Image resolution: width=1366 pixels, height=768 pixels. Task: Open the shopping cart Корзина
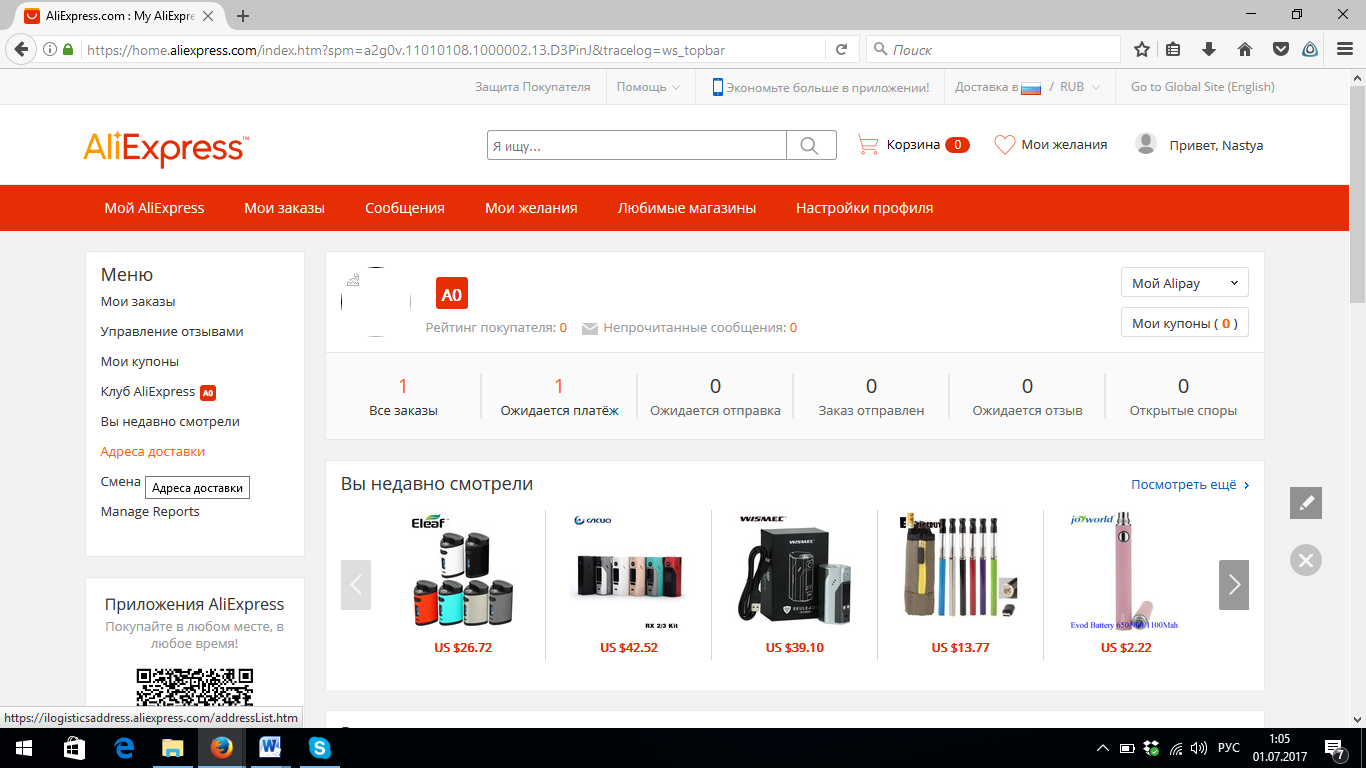913,145
